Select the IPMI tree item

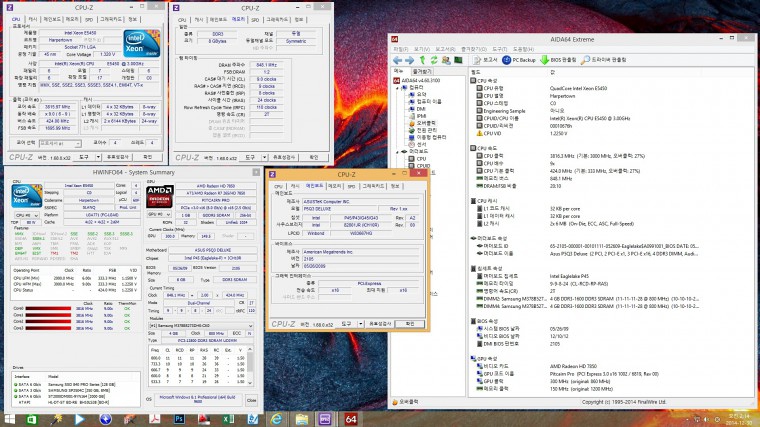pos(418,116)
